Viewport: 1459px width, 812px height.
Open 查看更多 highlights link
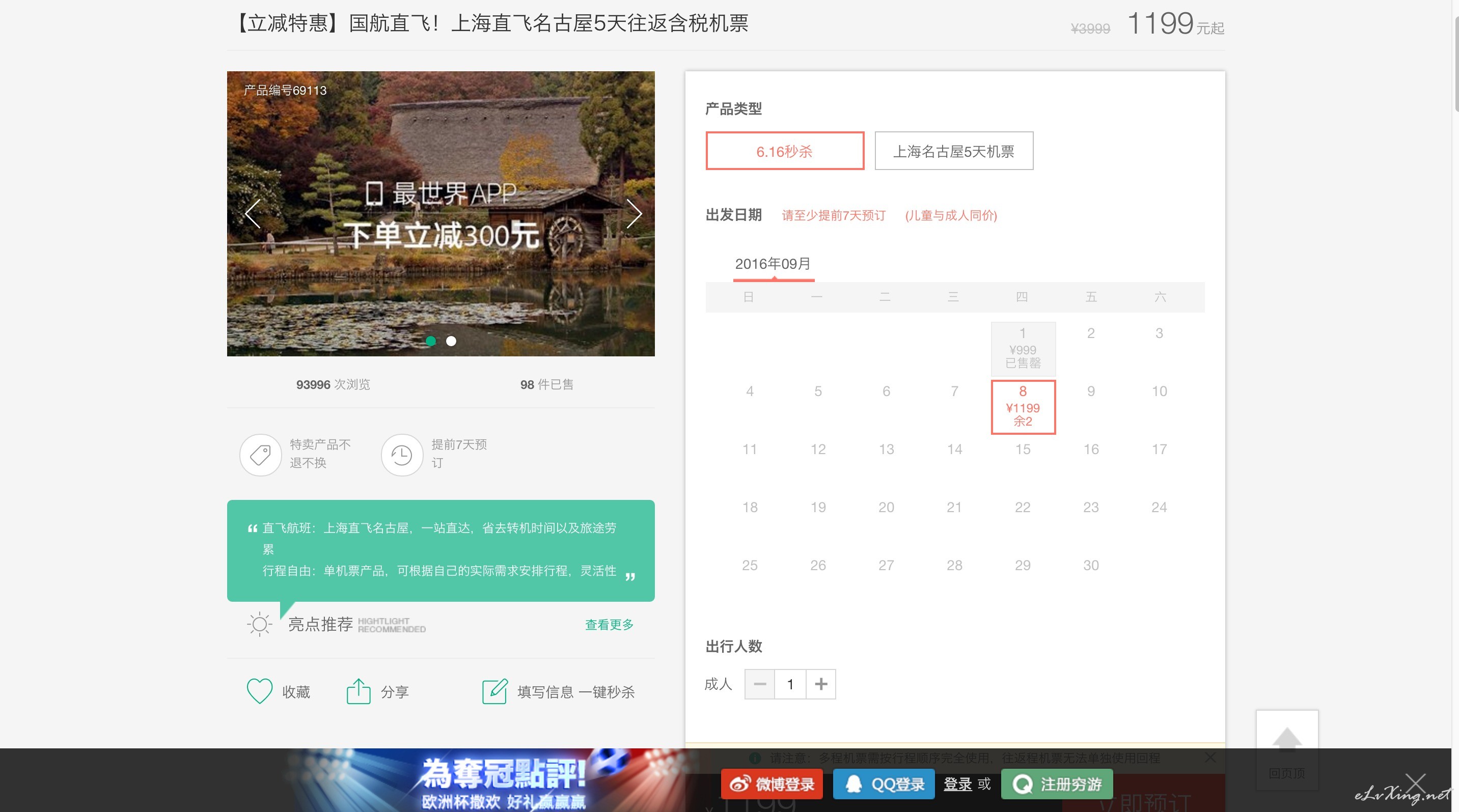609,624
